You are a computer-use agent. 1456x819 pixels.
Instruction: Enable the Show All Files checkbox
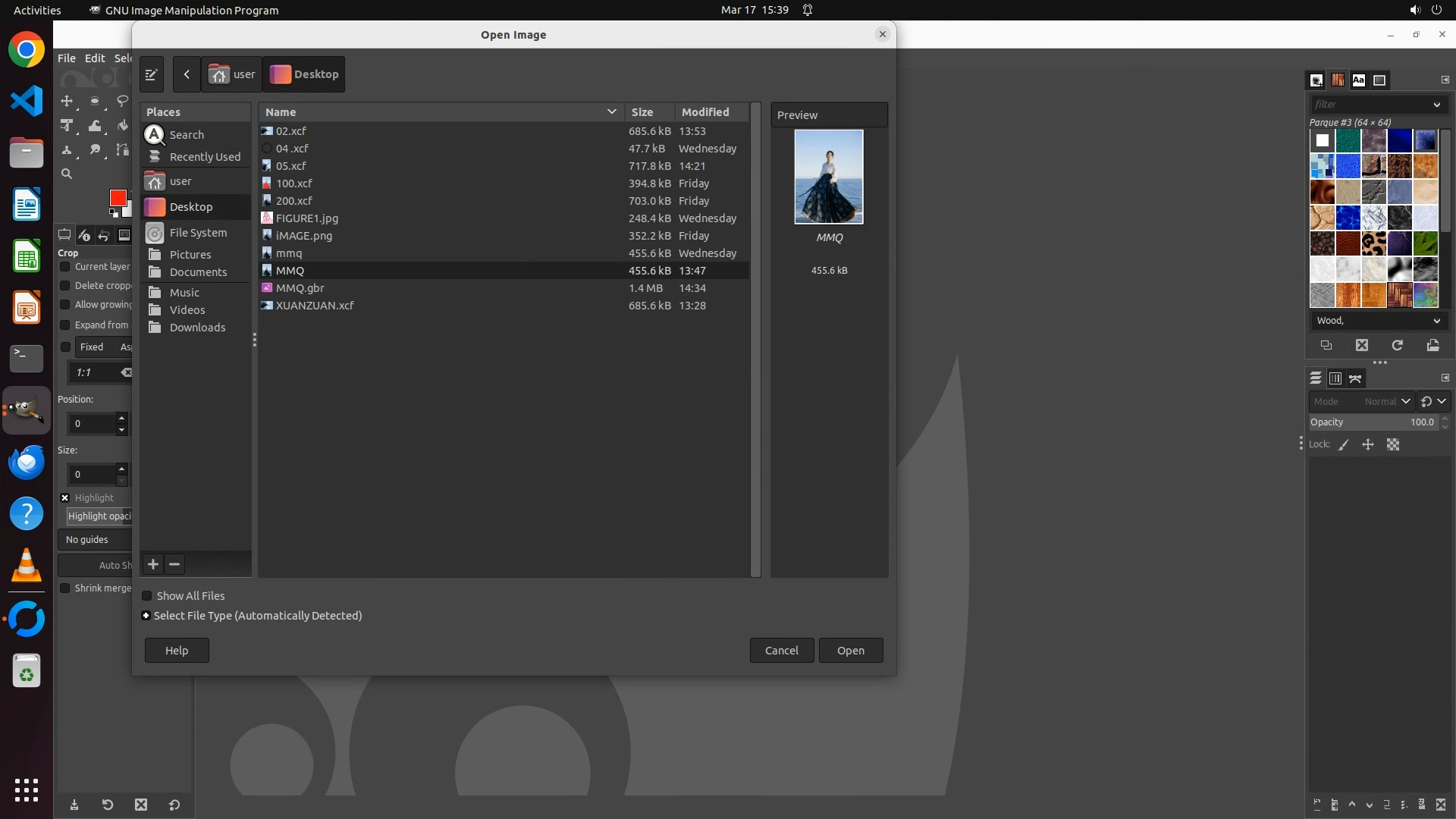[x=147, y=596]
